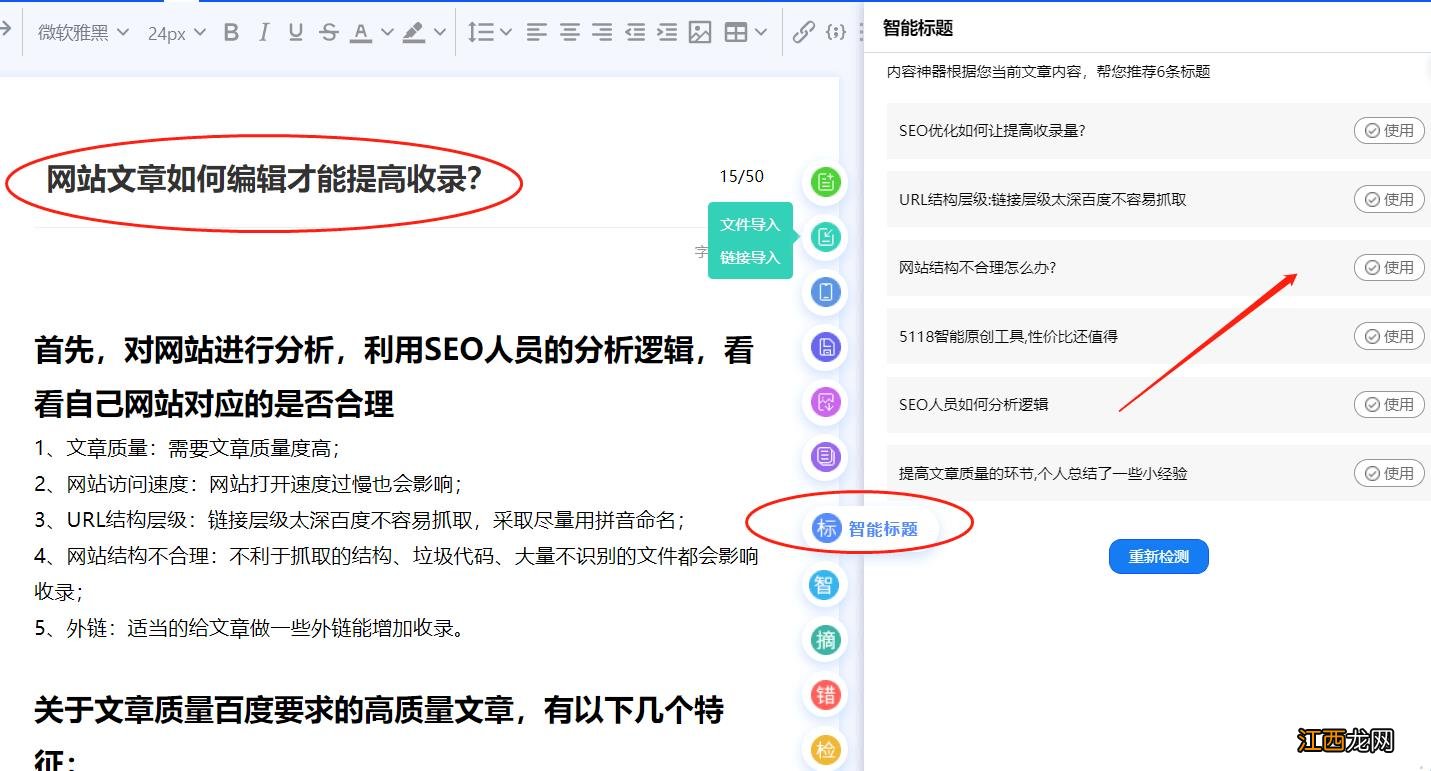This screenshot has height=771, width=1431.
Task: Click the blue mobile preview sidebar icon
Action: 826,292
